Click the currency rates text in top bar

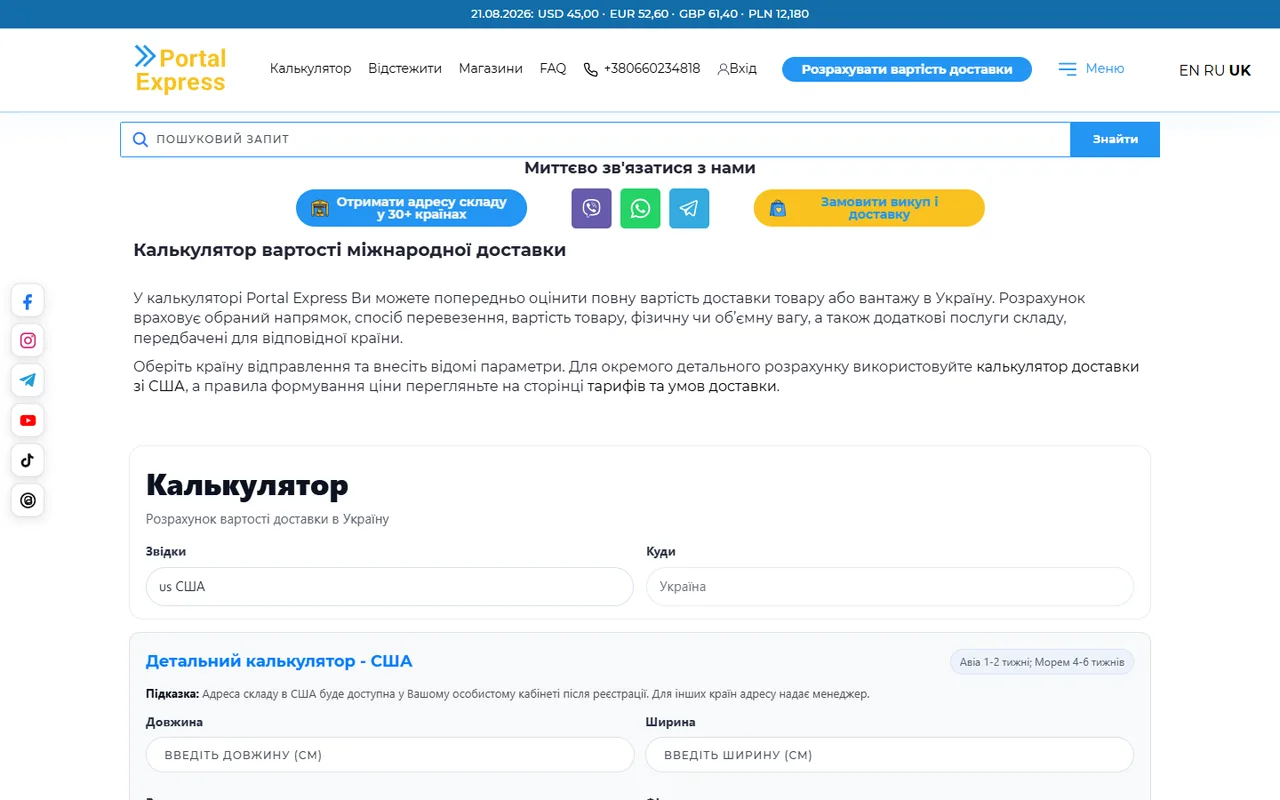(640, 14)
